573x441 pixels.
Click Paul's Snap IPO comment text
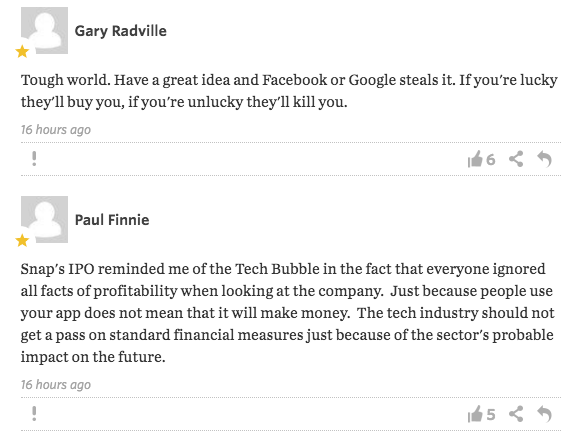pyautogui.click(x=288, y=313)
